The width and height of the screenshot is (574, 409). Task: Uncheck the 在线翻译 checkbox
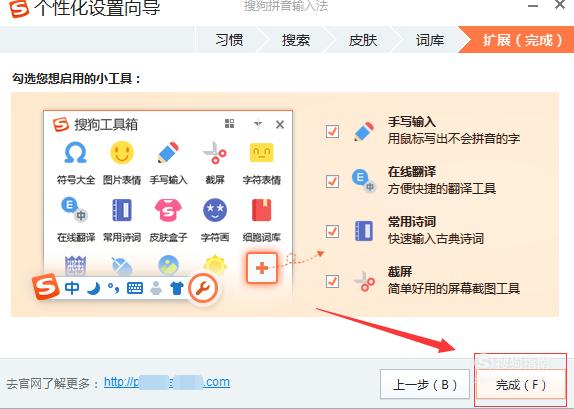point(332,181)
